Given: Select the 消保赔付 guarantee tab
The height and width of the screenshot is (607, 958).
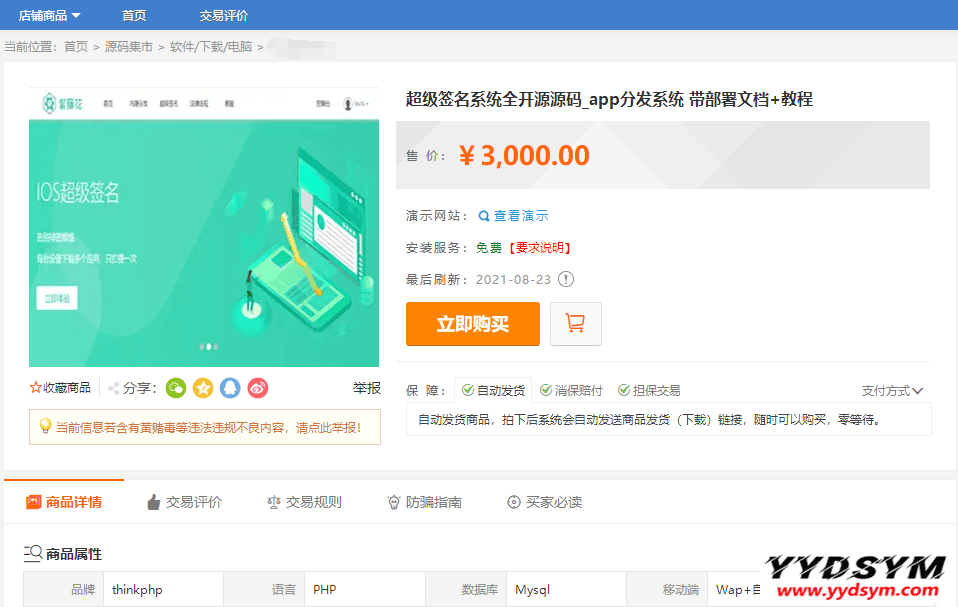Looking at the screenshot, I should tap(571, 390).
